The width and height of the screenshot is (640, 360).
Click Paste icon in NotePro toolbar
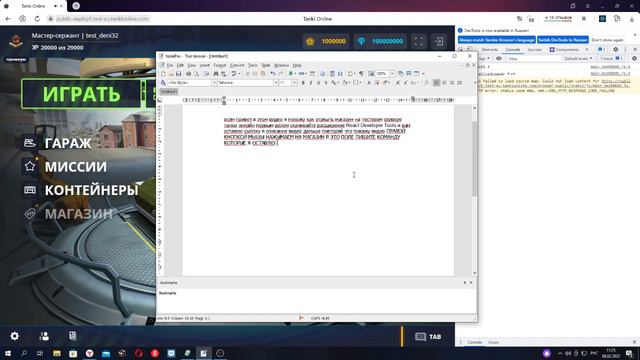coord(263,74)
